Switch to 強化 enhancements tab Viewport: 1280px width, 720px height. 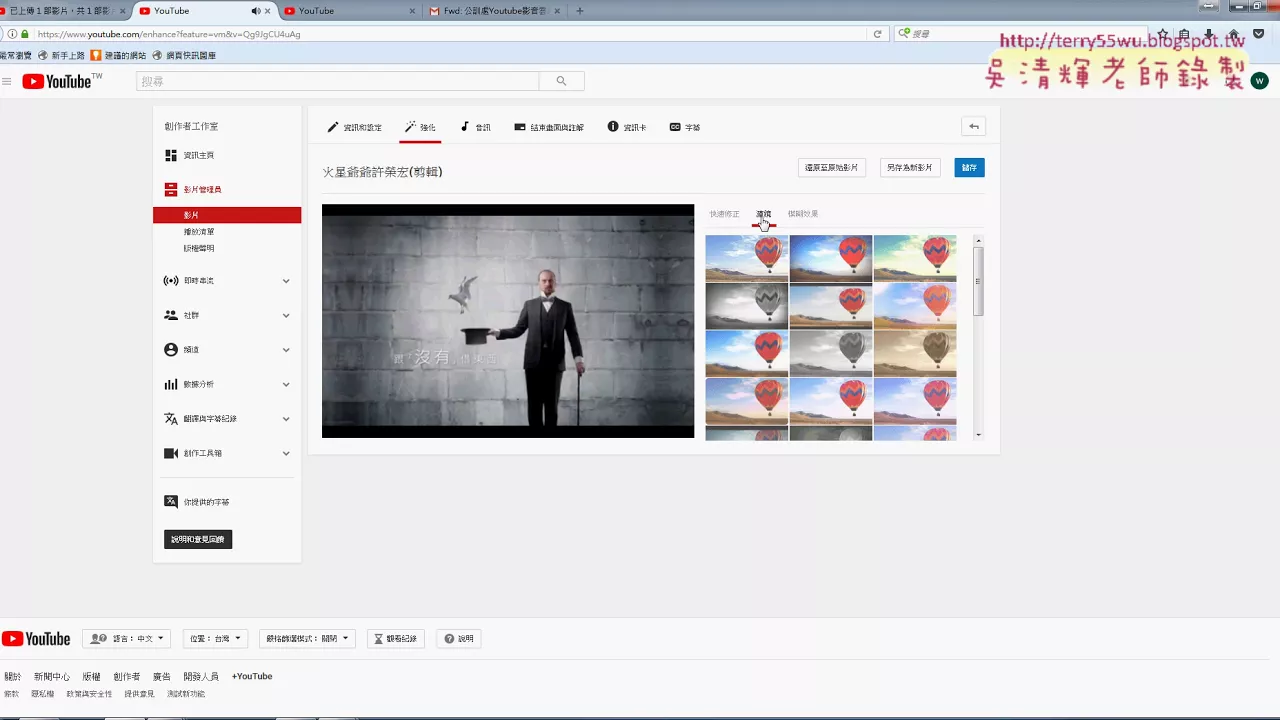click(420, 127)
